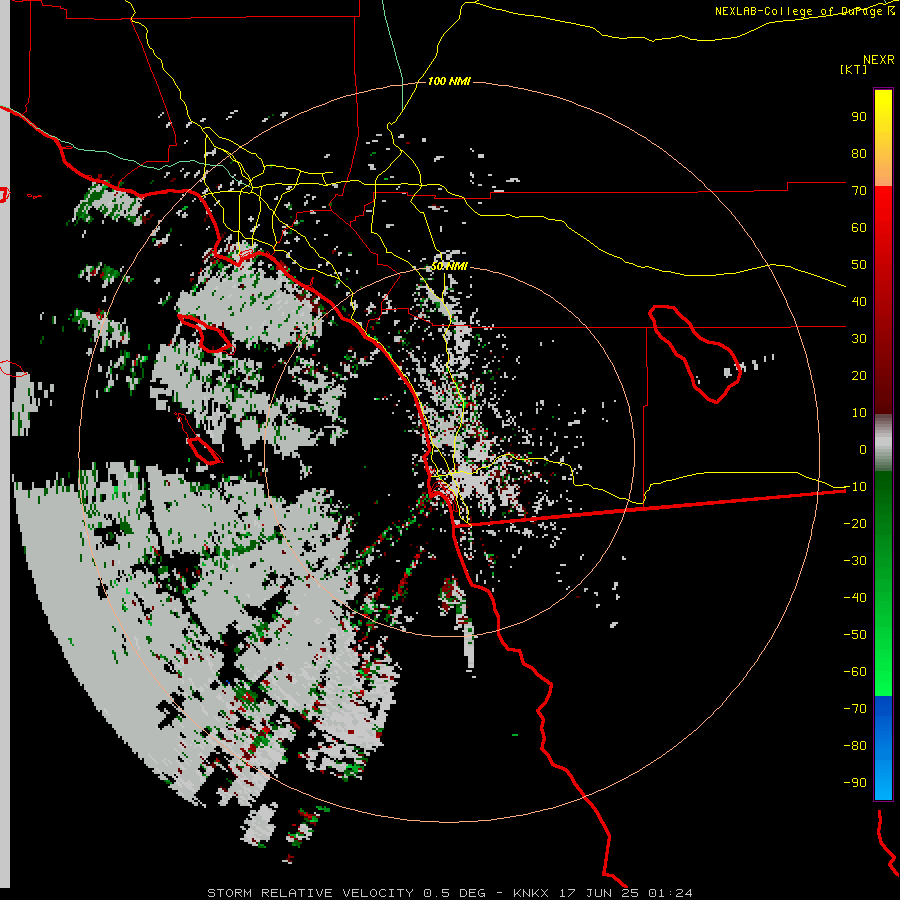Click the NEXLAB-College of DuPage credit text
This screenshot has height=900, width=900.
(x=805, y=11)
